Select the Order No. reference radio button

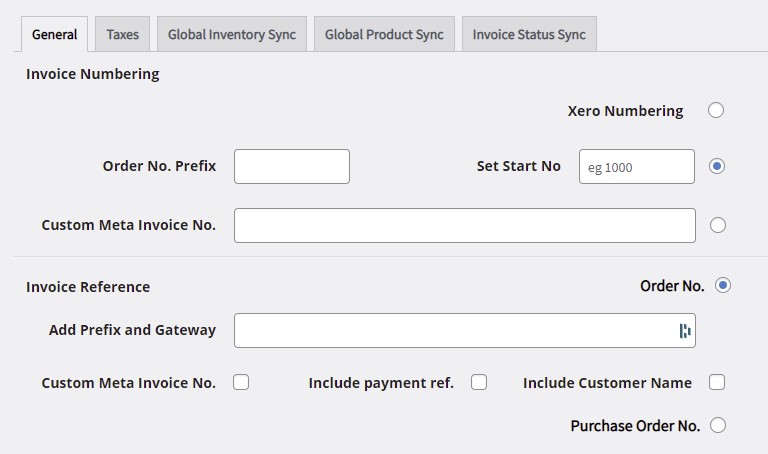coord(722,286)
